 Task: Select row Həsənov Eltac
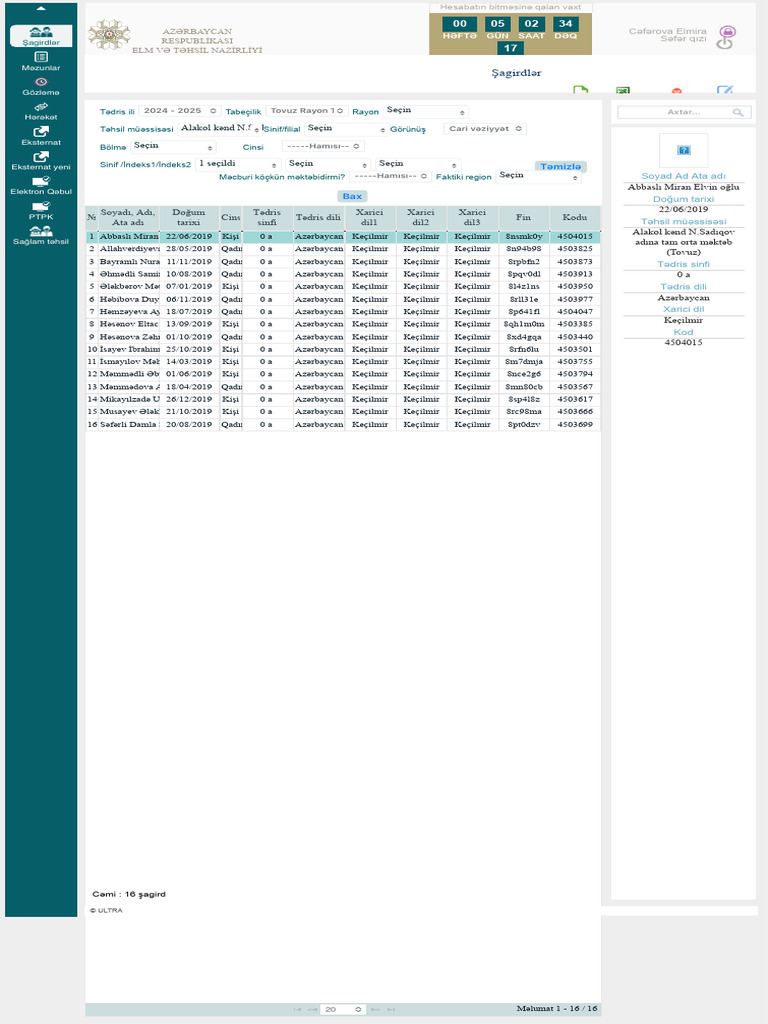[x=343, y=324]
